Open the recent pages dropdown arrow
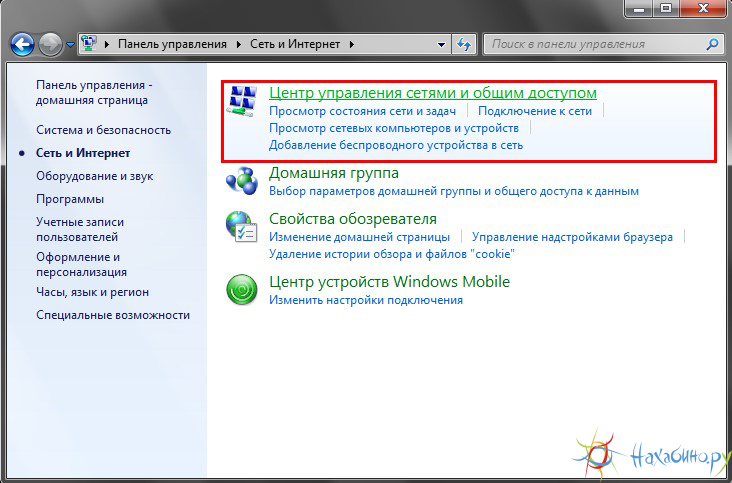The image size is (732, 483). point(70,45)
